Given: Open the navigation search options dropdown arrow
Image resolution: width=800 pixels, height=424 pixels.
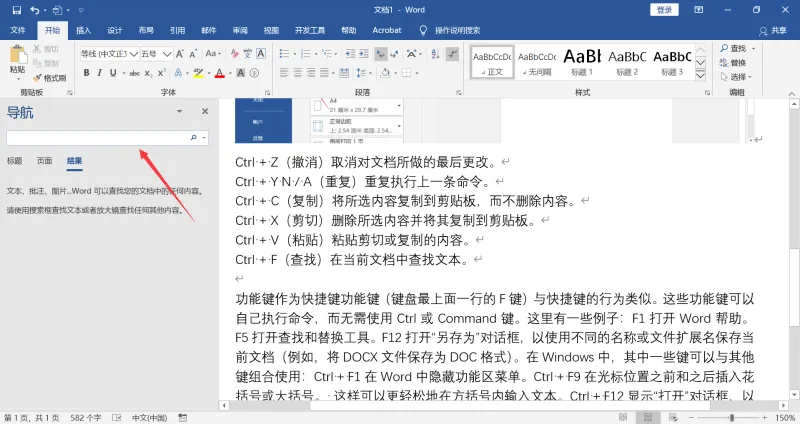Looking at the screenshot, I should (x=204, y=138).
